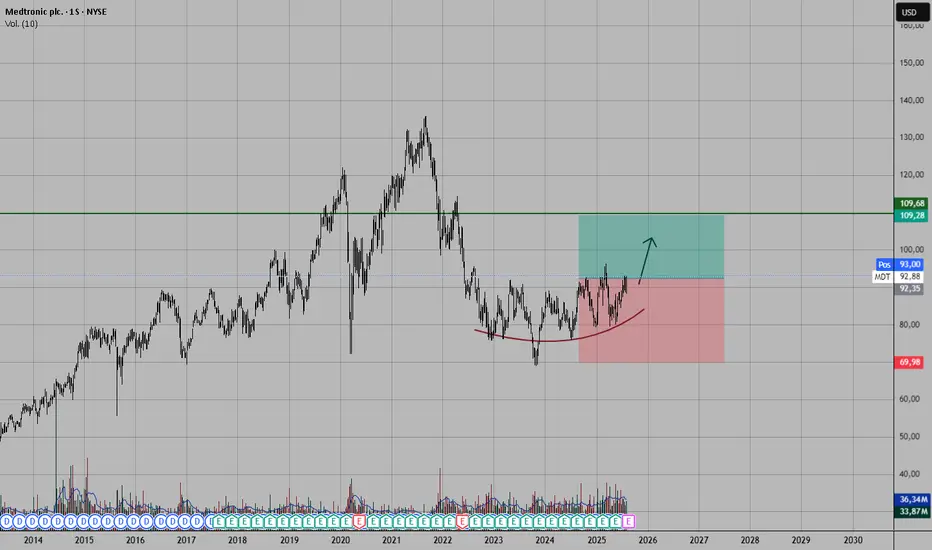Click the 2025 label on time axis

tap(597, 540)
